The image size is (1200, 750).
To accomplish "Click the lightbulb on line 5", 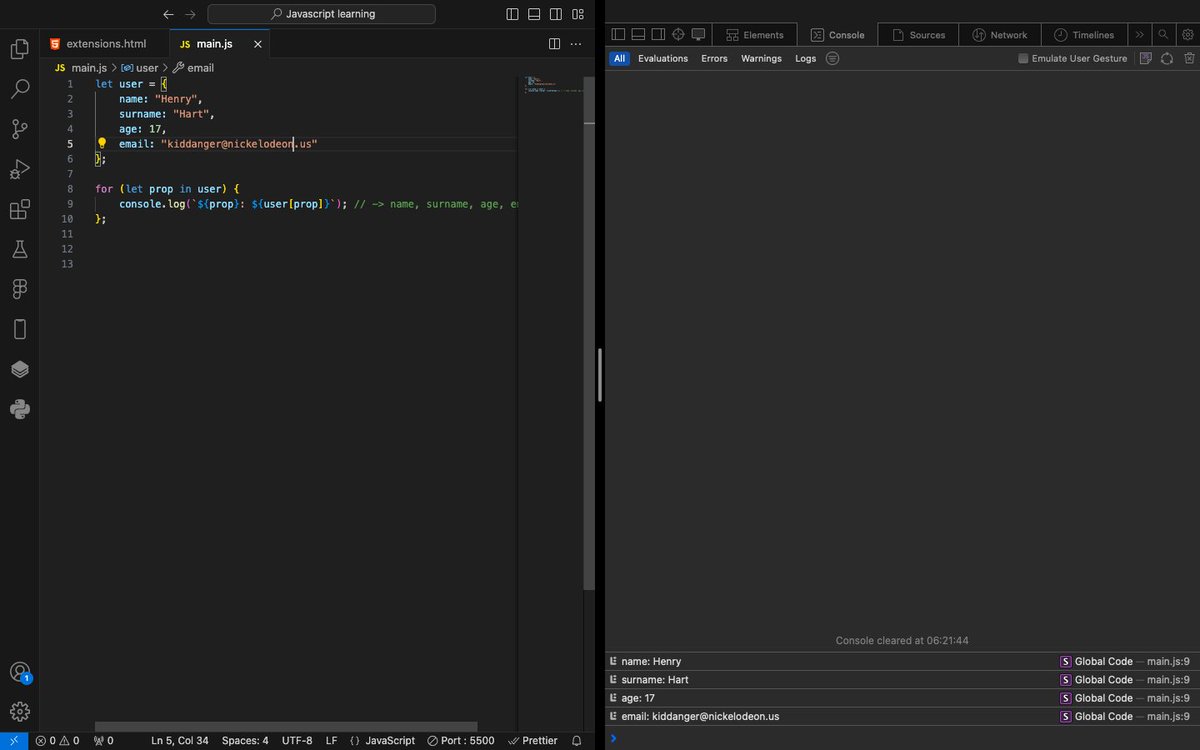I will pyautogui.click(x=101, y=143).
